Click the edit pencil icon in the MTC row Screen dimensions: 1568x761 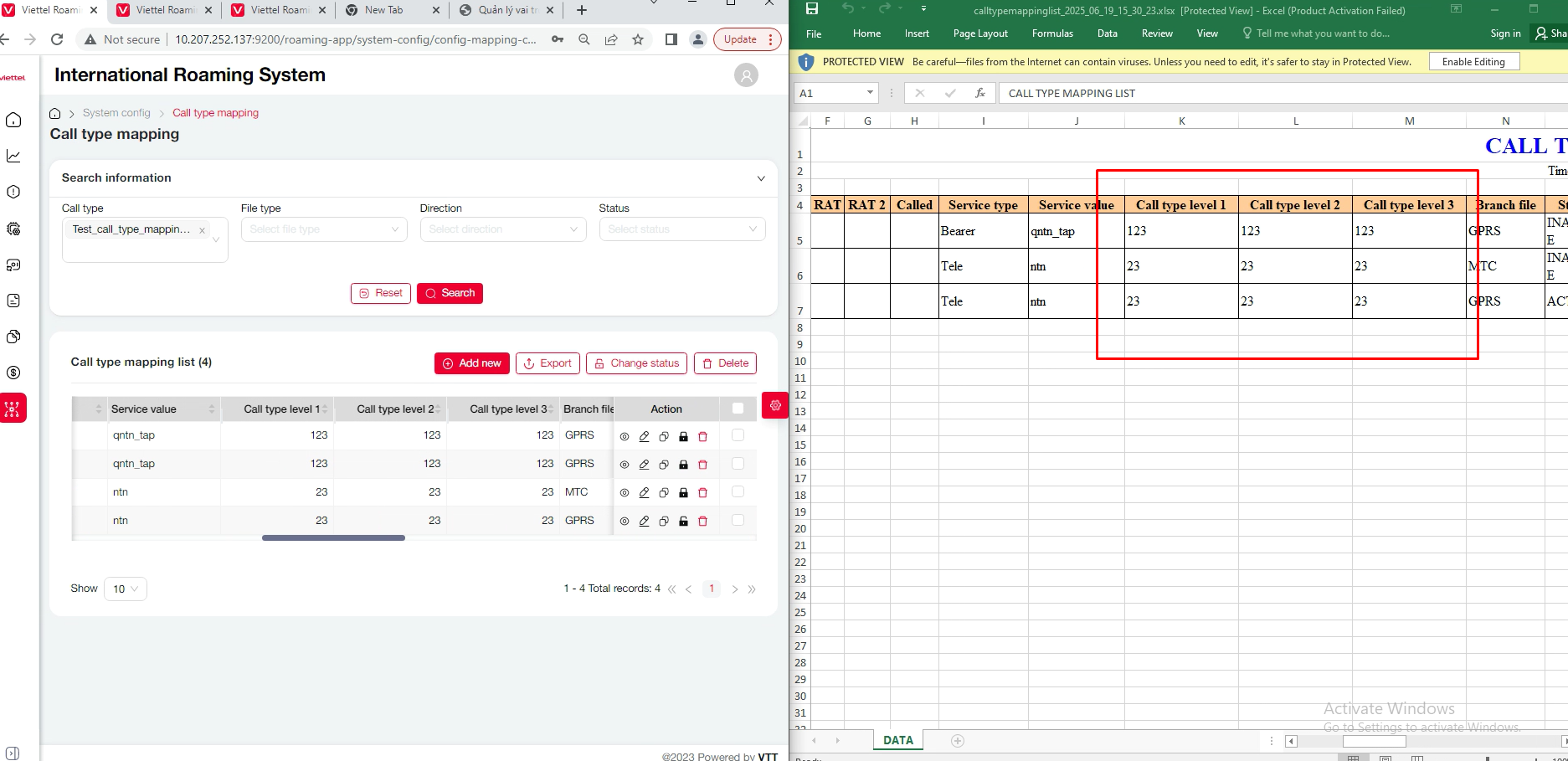644,493
